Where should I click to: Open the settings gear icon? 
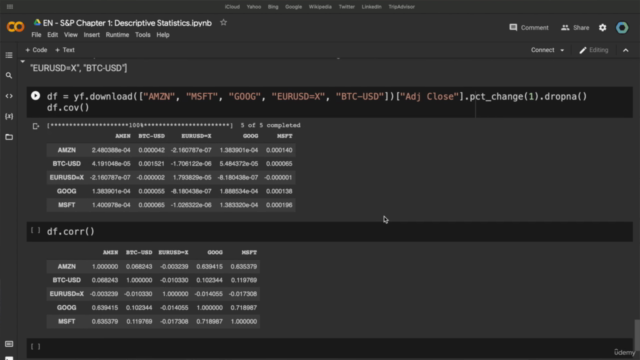(602, 28)
